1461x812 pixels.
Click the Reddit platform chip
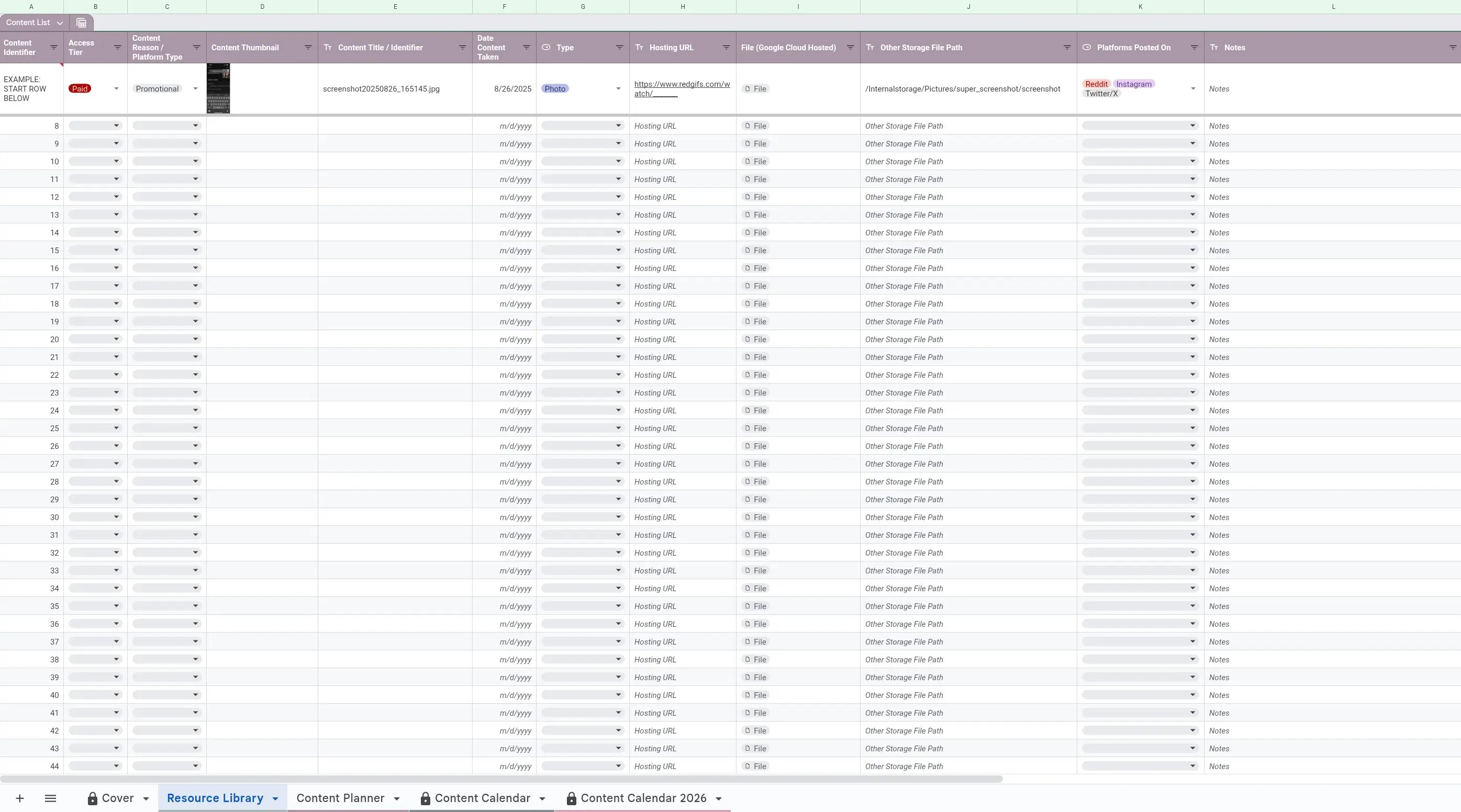(x=1096, y=84)
